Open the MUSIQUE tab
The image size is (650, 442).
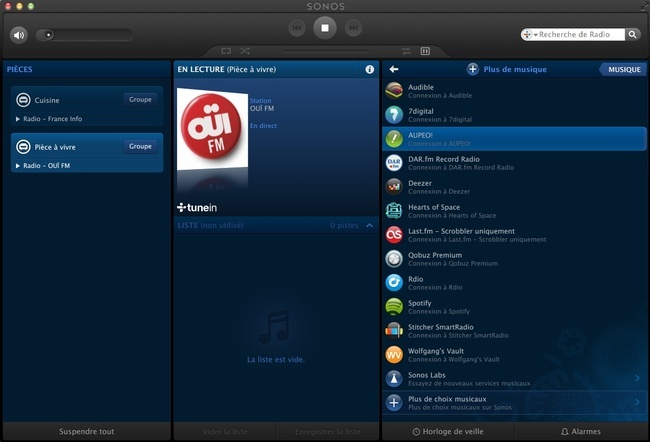[x=624, y=70]
